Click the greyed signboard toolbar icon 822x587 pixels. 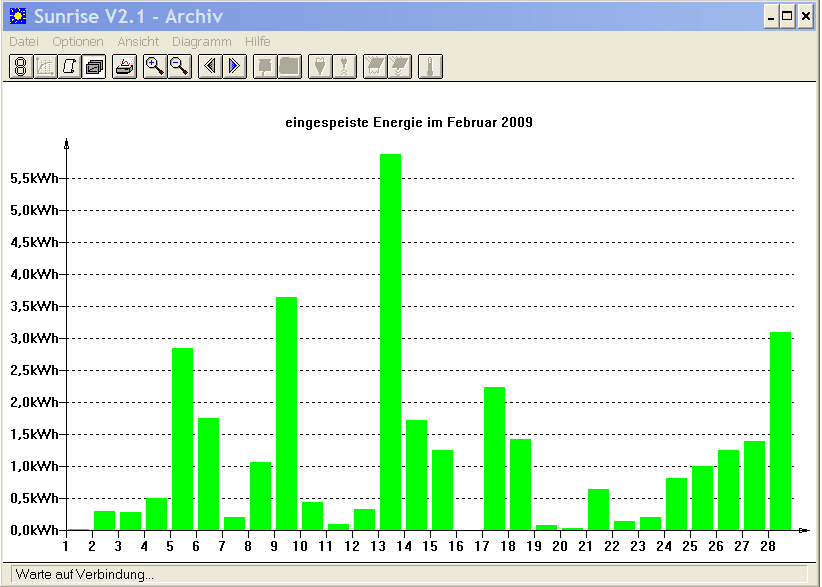pos(265,67)
